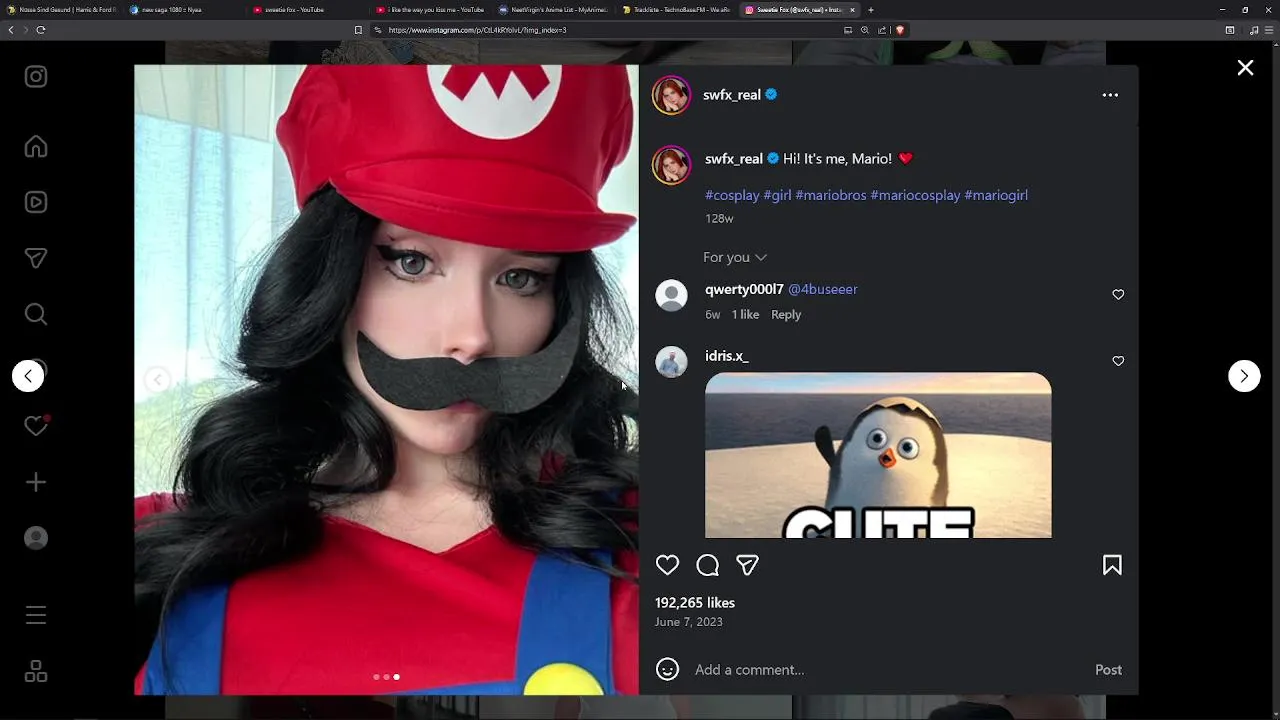Screen dimensions: 1280x720
Task: View the 1 like on comment
Action: tap(745, 314)
